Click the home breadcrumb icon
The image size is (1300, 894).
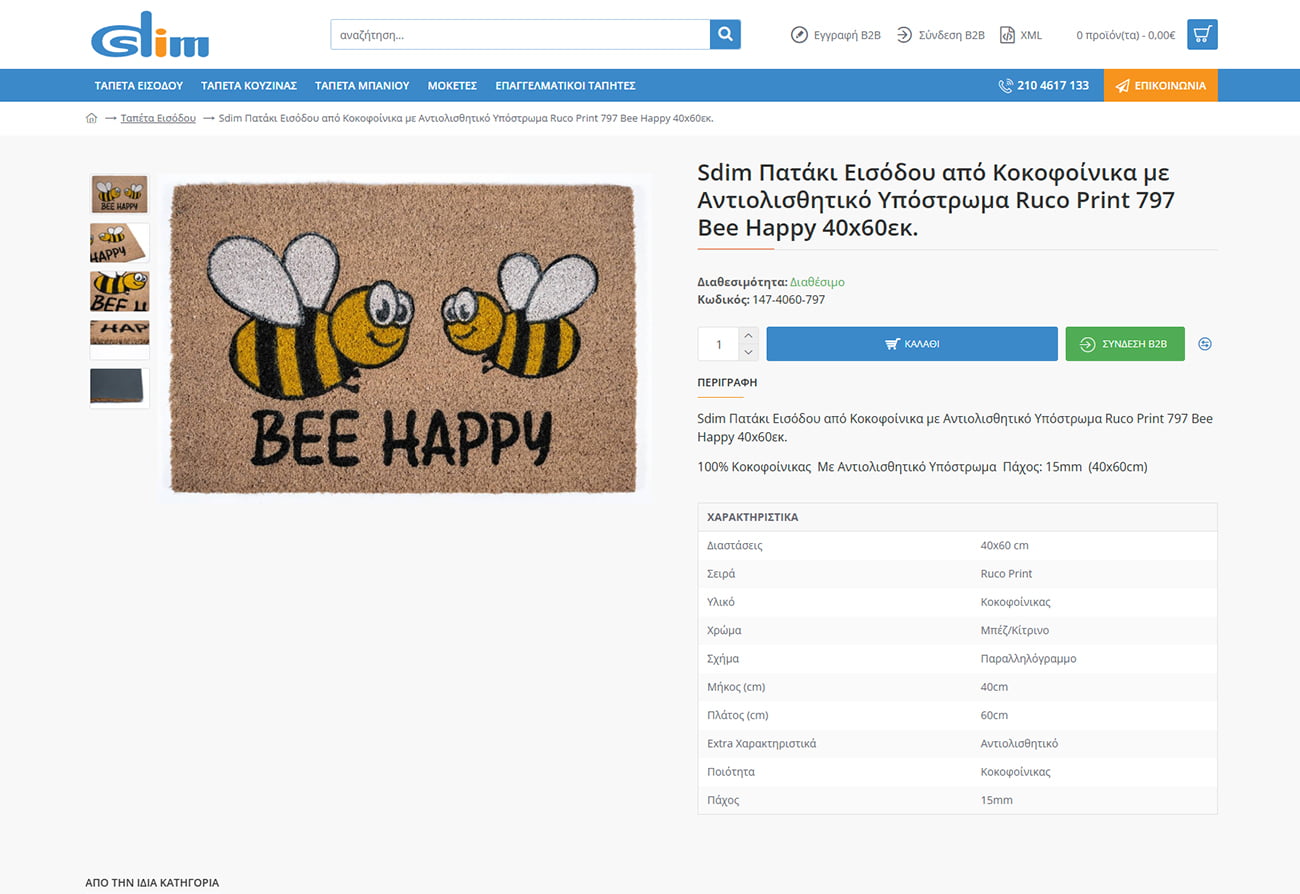(x=92, y=118)
